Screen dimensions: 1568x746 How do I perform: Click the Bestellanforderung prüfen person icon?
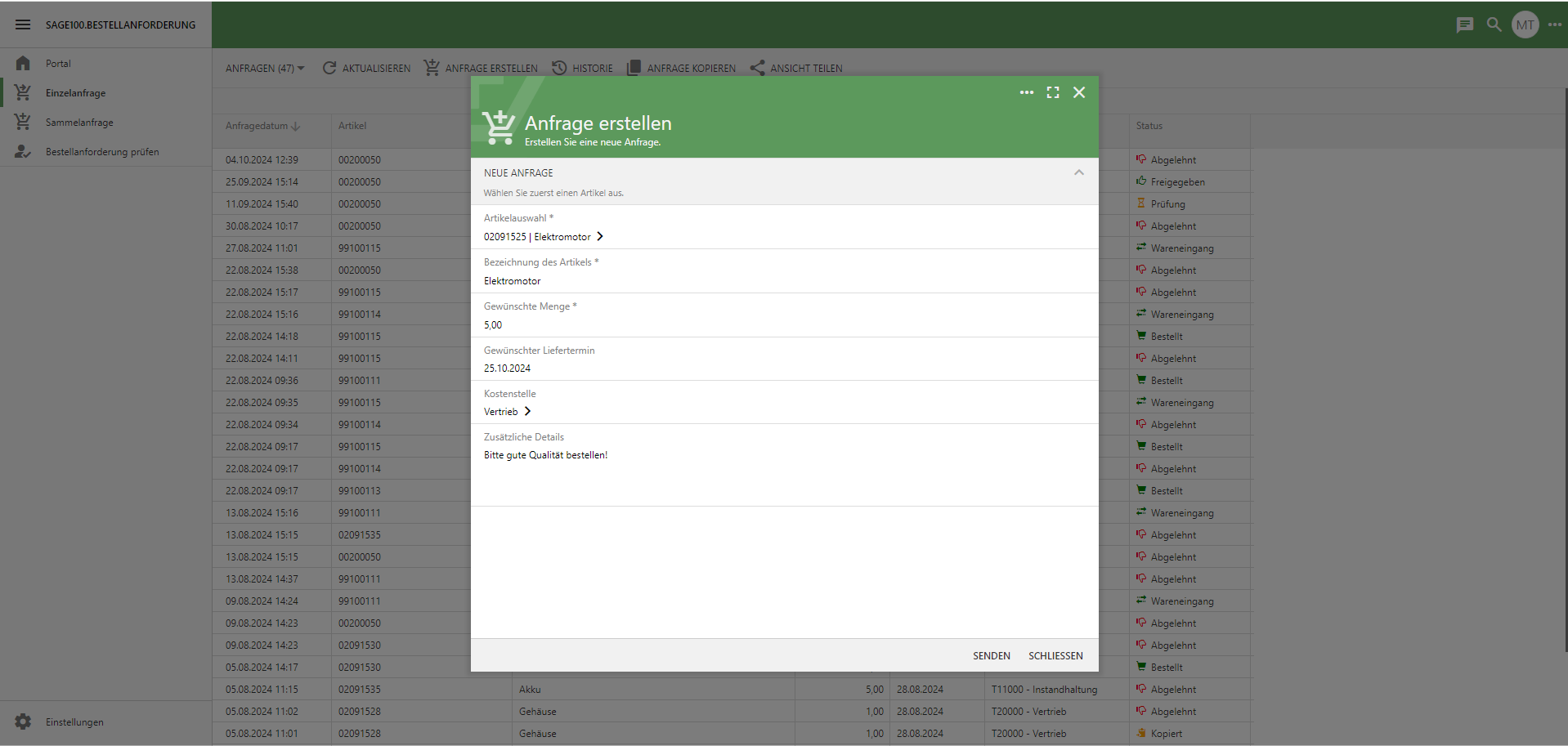tap(23, 151)
